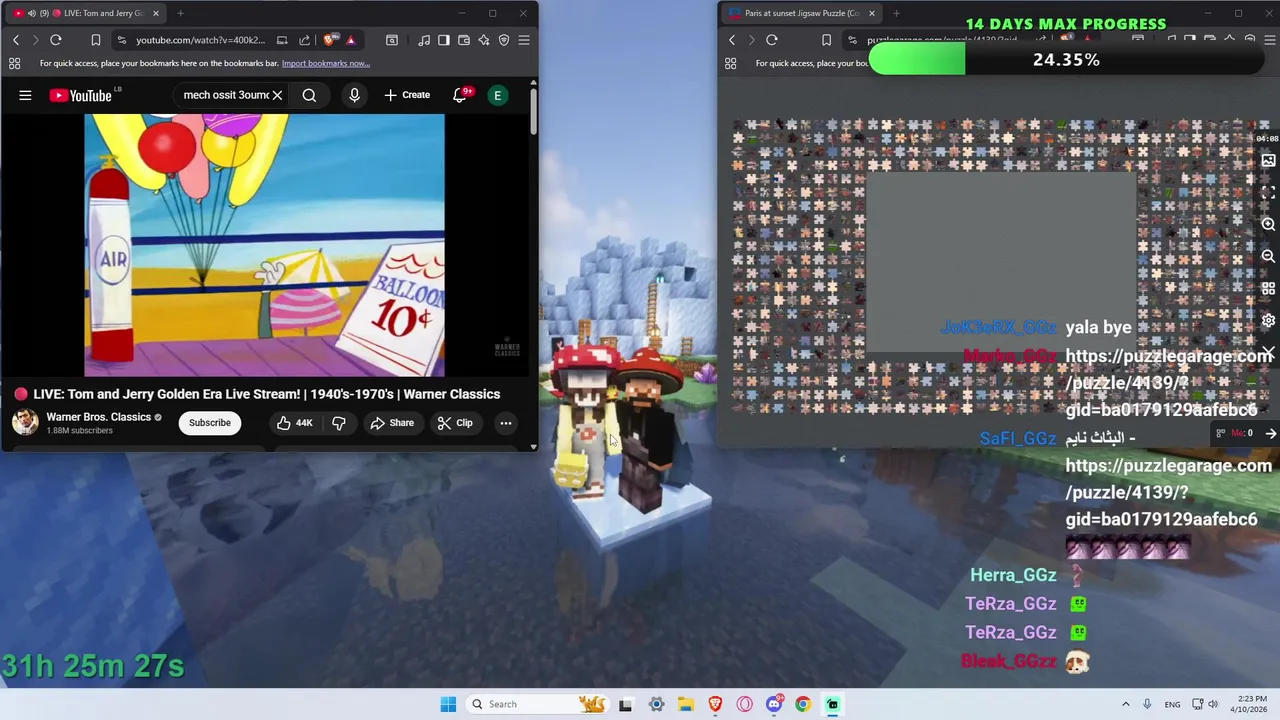Reload the puzzlegarage page
This screenshot has height=720, width=1280.
[772, 40]
